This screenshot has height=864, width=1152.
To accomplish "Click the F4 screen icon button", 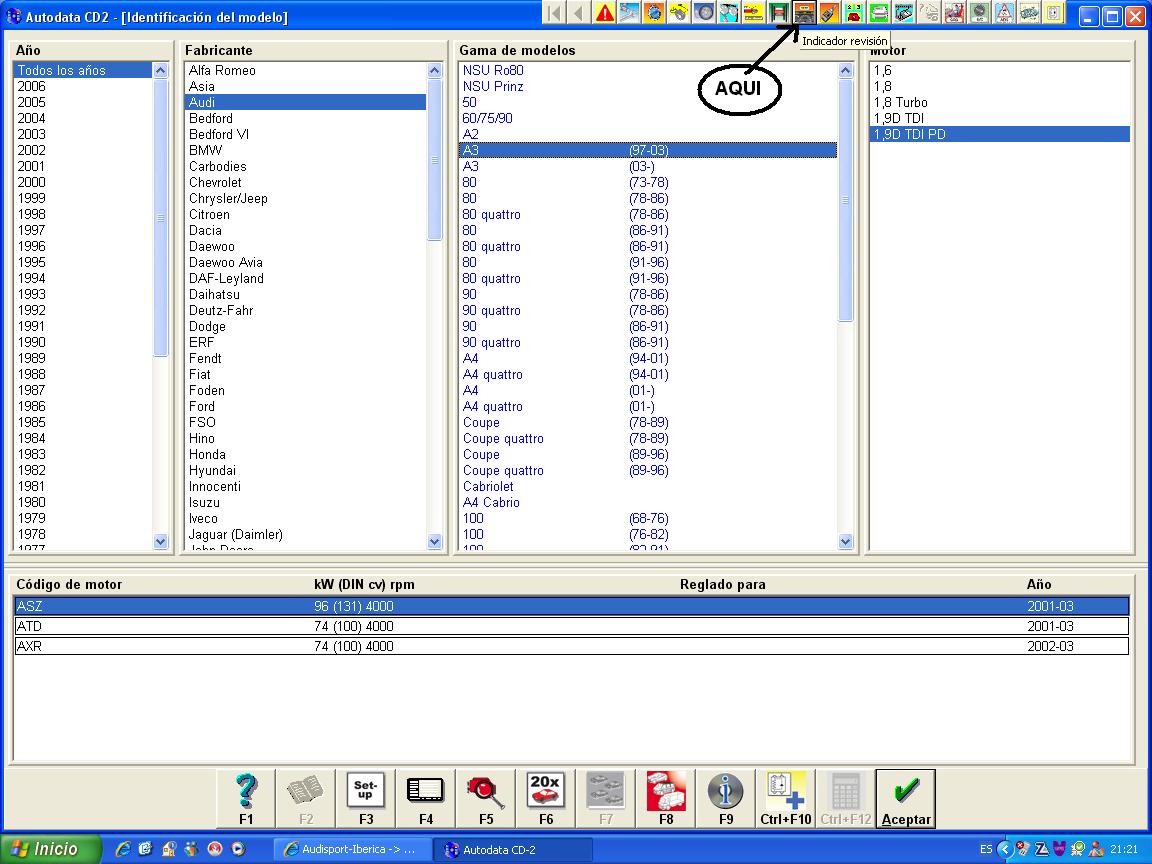I will [426, 799].
